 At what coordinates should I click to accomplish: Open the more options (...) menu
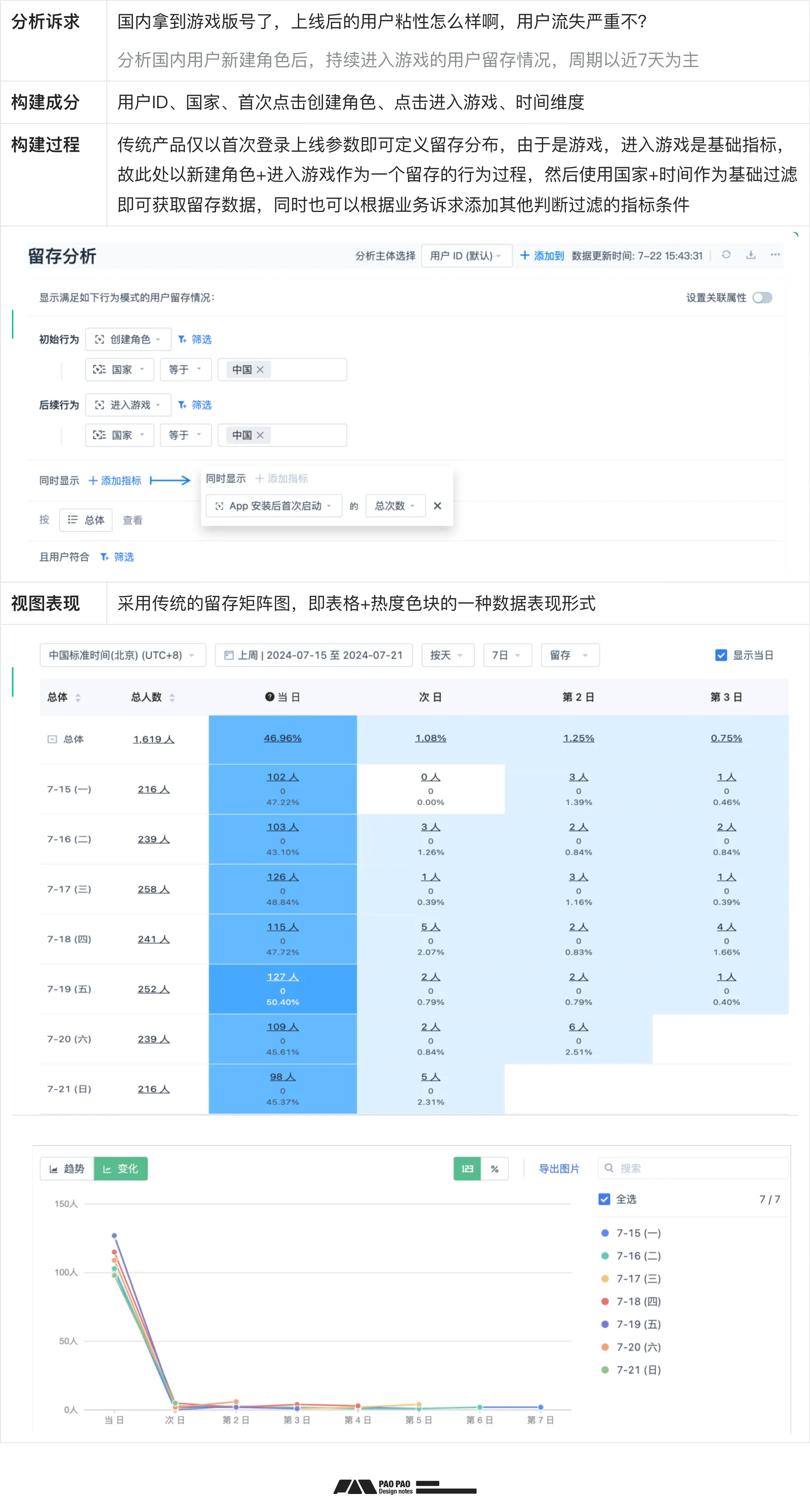pyautogui.click(x=775, y=255)
